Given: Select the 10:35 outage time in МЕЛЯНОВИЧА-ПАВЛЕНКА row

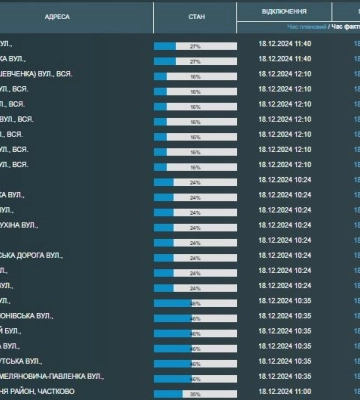Looking at the screenshot, I should [x=285, y=376].
